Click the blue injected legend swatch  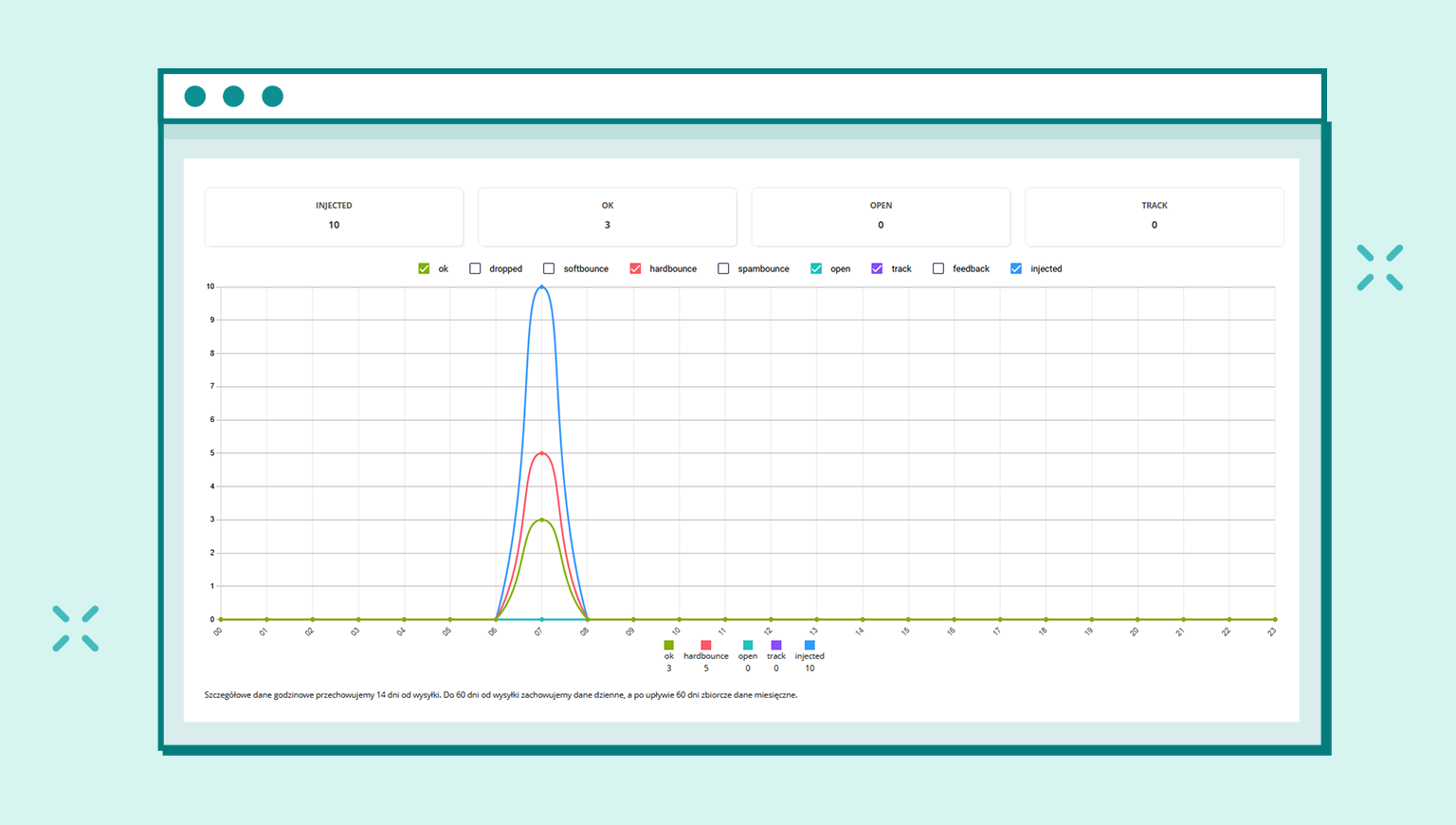coord(810,646)
